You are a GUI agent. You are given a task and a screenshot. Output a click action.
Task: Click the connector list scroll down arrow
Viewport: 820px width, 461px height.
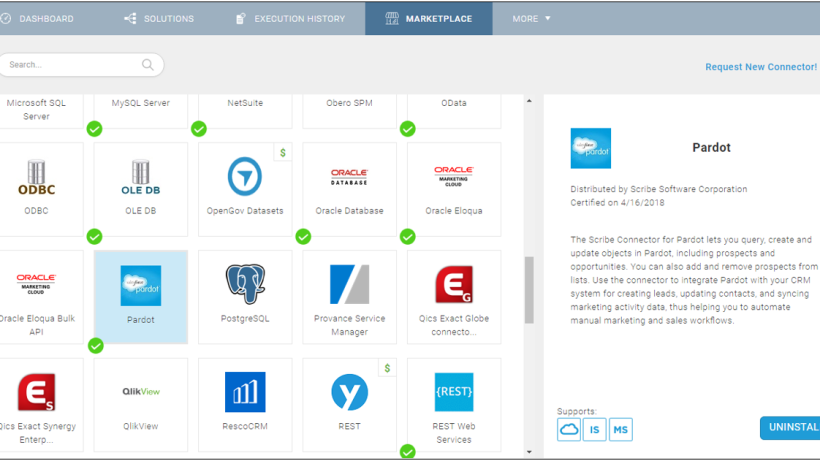tap(529, 452)
